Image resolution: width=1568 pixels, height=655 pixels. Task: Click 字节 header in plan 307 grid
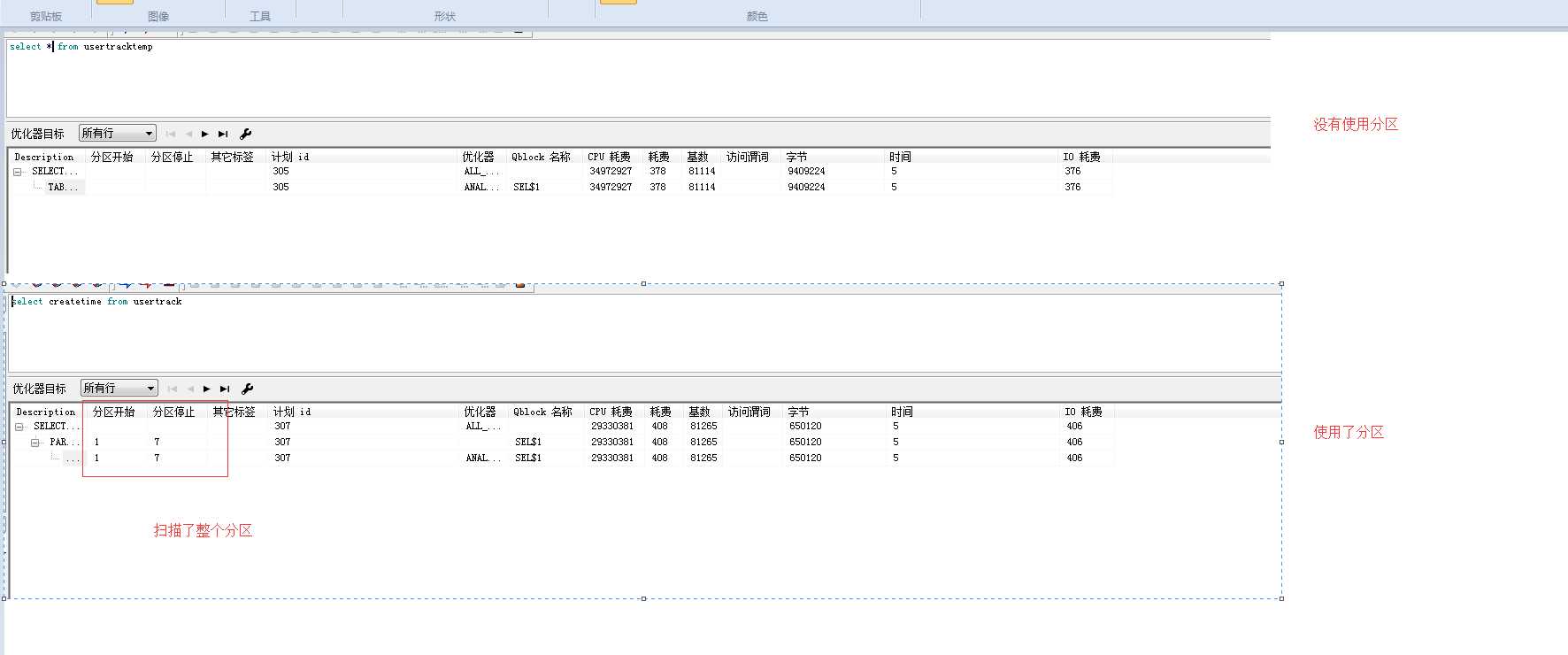point(798,412)
